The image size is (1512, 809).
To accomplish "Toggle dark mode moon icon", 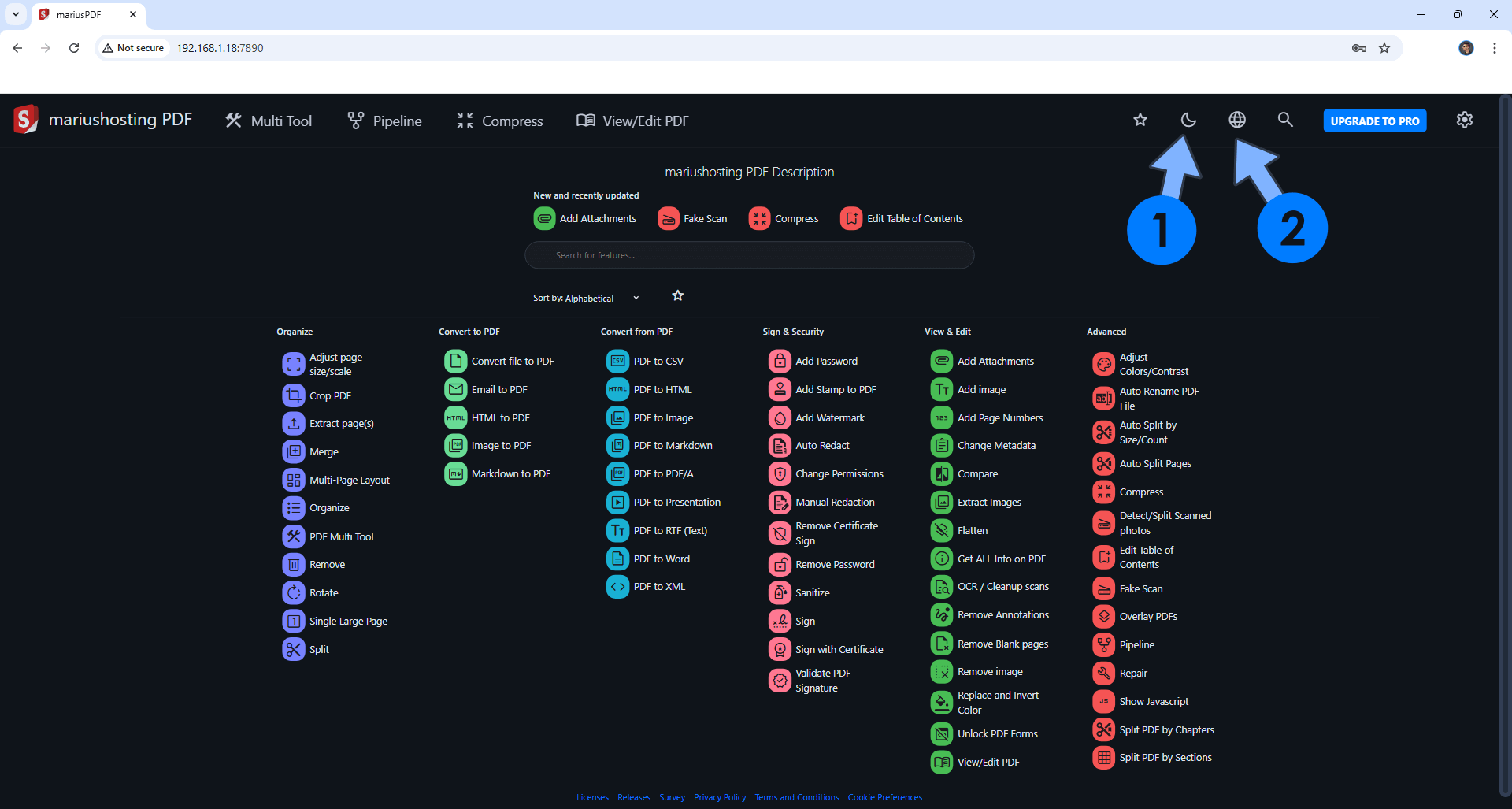I will pos(1188,120).
